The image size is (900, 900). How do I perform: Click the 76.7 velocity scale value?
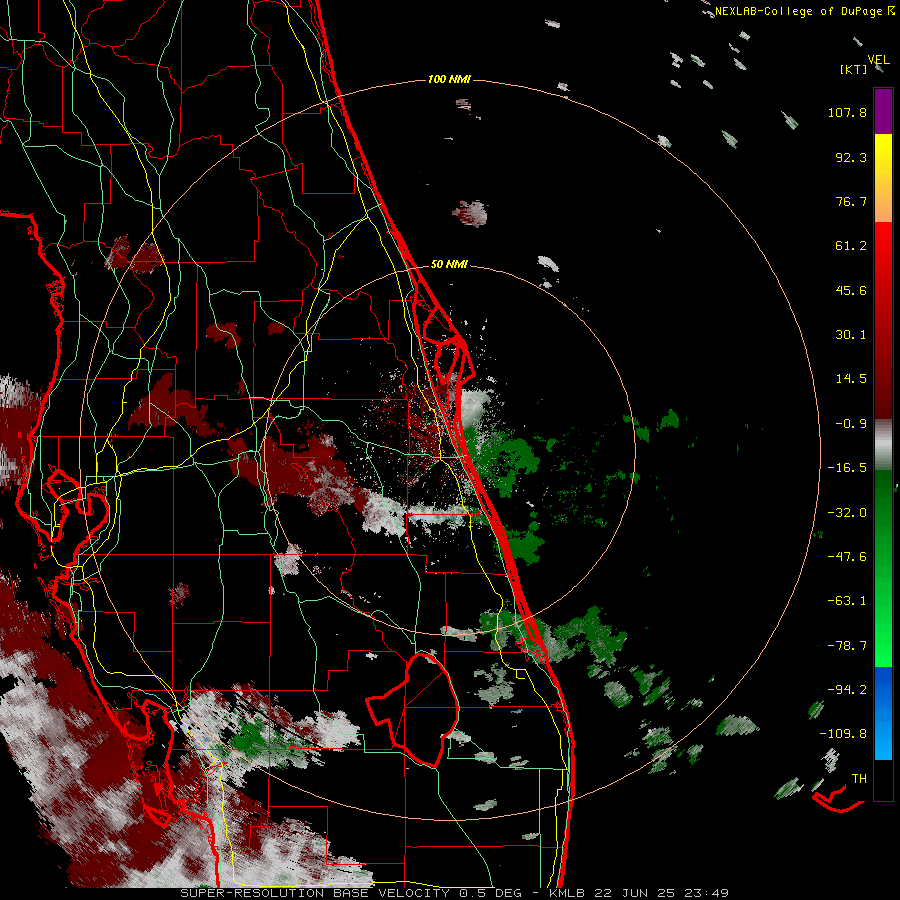(x=851, y=201)
